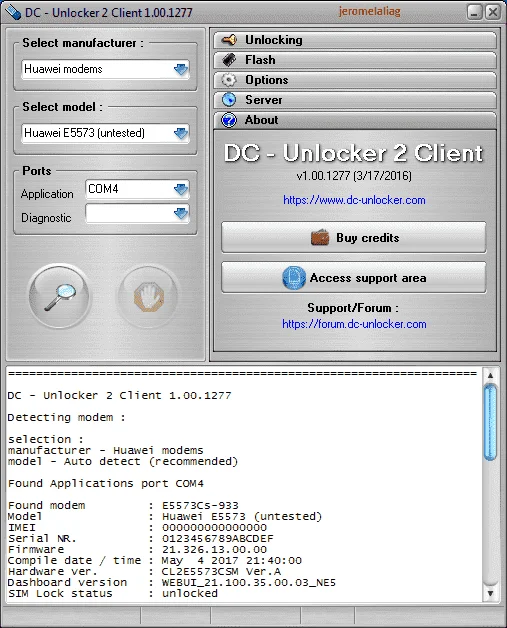Expand the Application port dropdown arrow
The width and height of the screenshot is (507, 628).
[181, 189]
